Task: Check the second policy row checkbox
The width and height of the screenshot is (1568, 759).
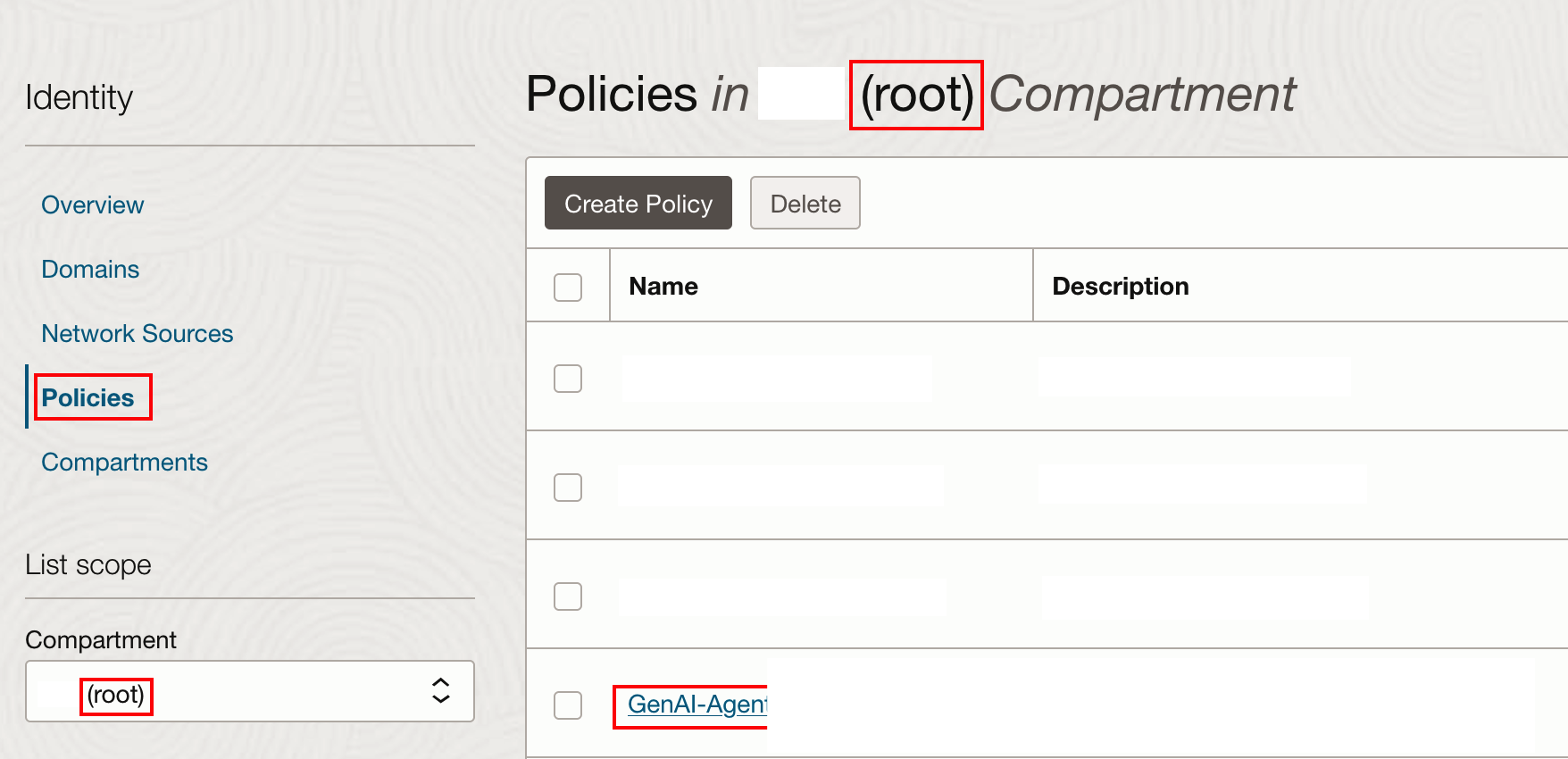Action: (x=568, y=488)
